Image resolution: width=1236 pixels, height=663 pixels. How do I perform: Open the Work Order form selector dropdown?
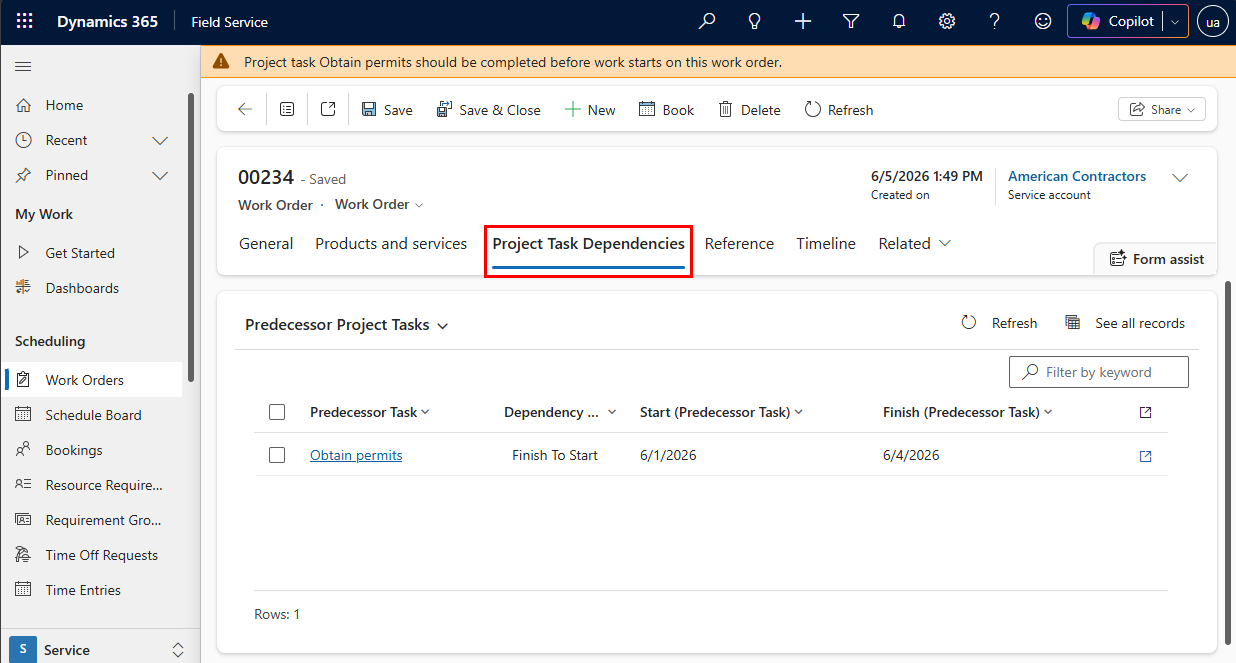[379, 205]
